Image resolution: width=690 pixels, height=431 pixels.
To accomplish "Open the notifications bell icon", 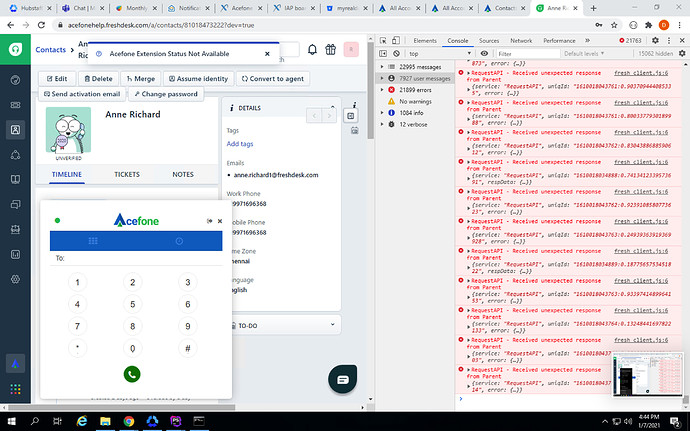I will coord(312,50).
